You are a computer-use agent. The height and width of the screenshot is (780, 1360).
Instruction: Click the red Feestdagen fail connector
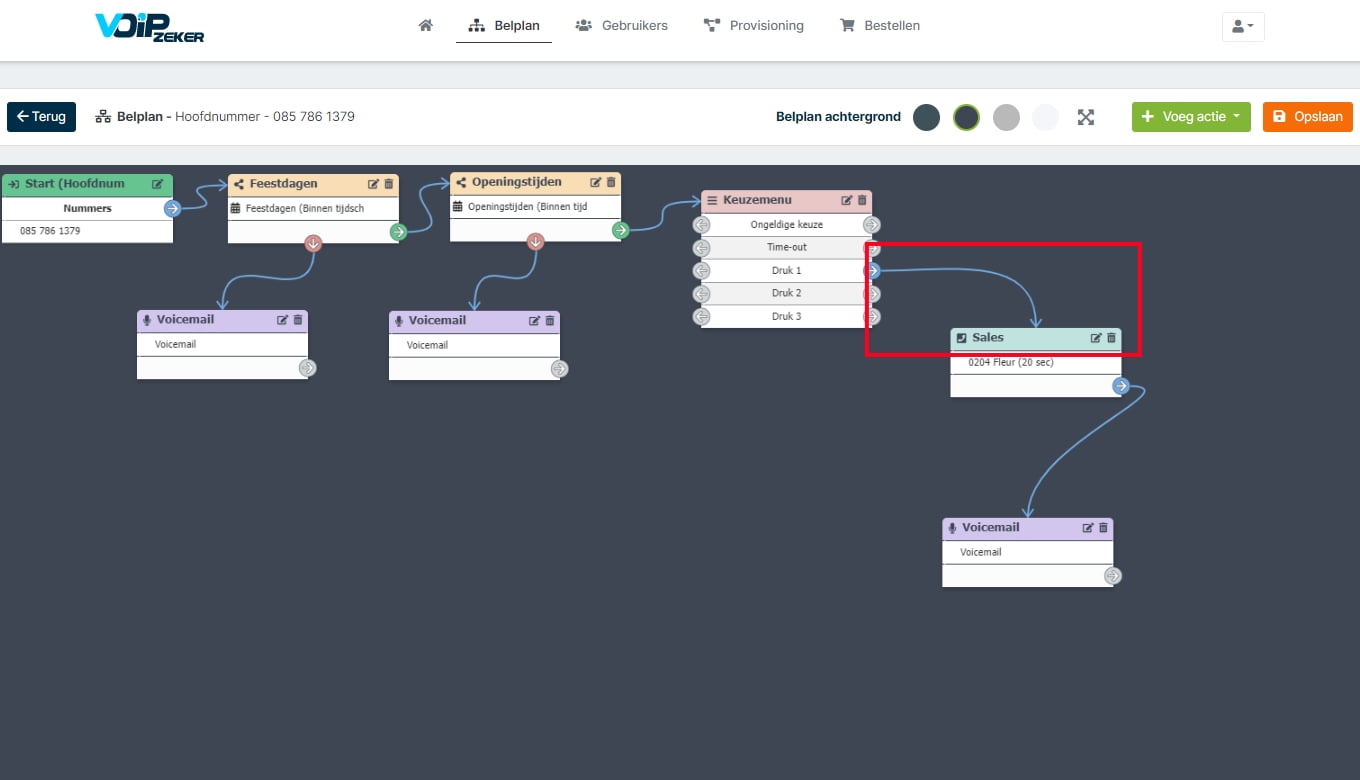(313, 243)
